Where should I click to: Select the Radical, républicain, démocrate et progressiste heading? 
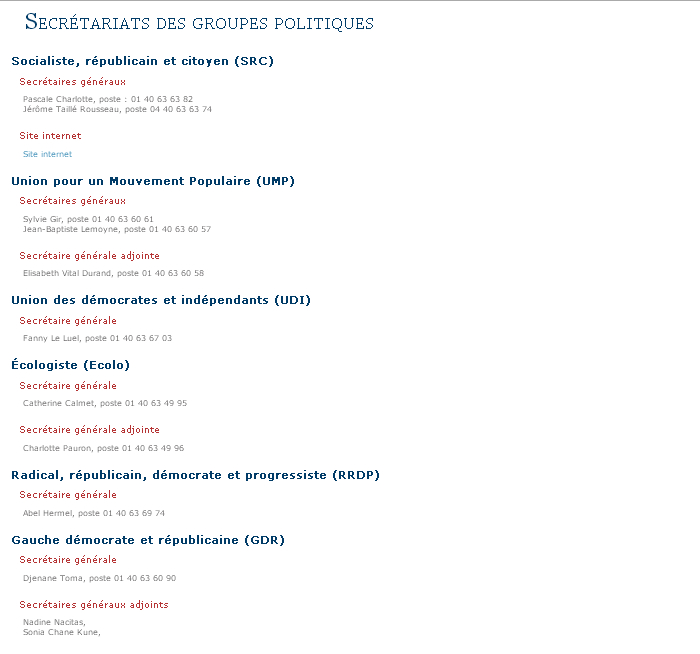coord(196,475)
